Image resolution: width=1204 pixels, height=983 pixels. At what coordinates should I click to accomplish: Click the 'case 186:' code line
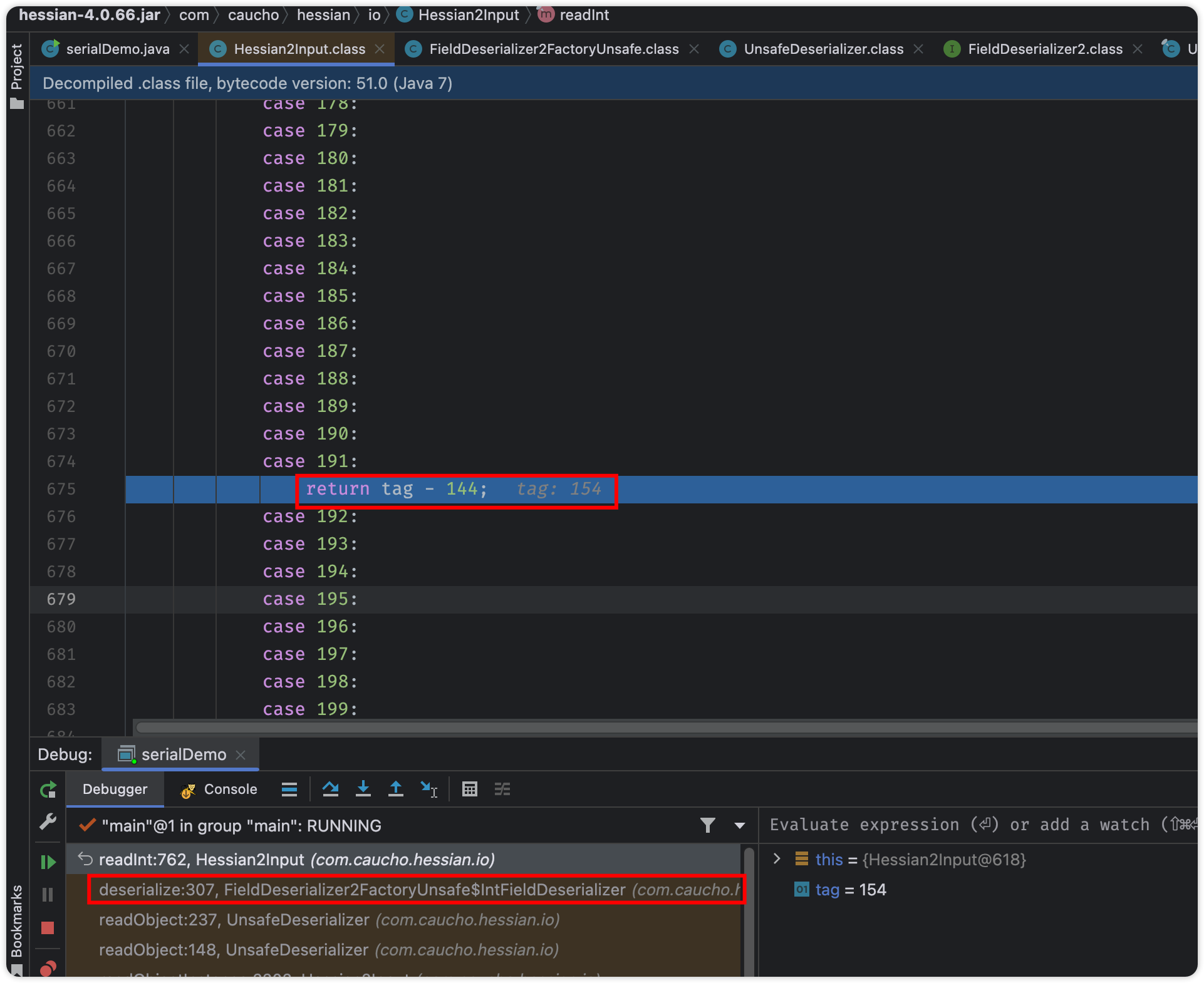[x=309, y=324]
